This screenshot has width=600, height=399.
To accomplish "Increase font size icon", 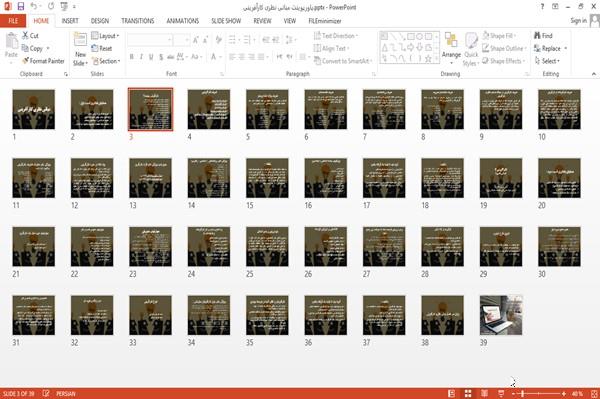I will pos(196,40).
